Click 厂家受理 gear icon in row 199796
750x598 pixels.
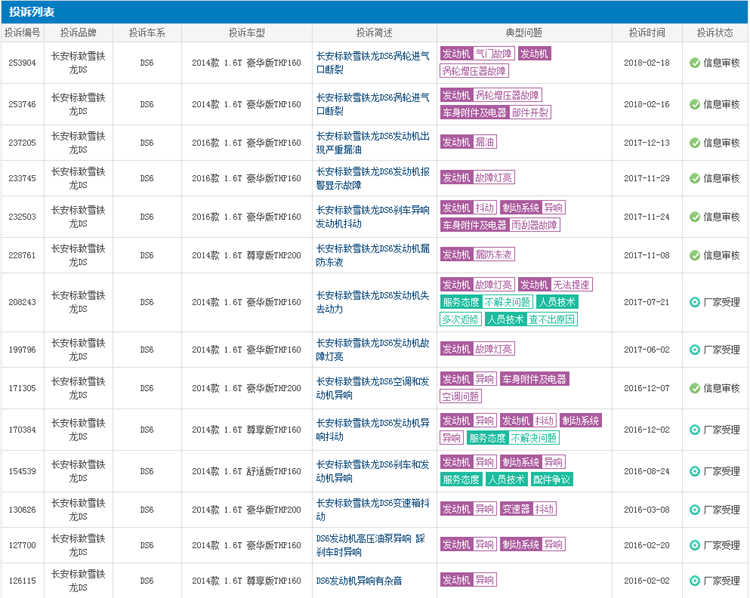(695, 350)
